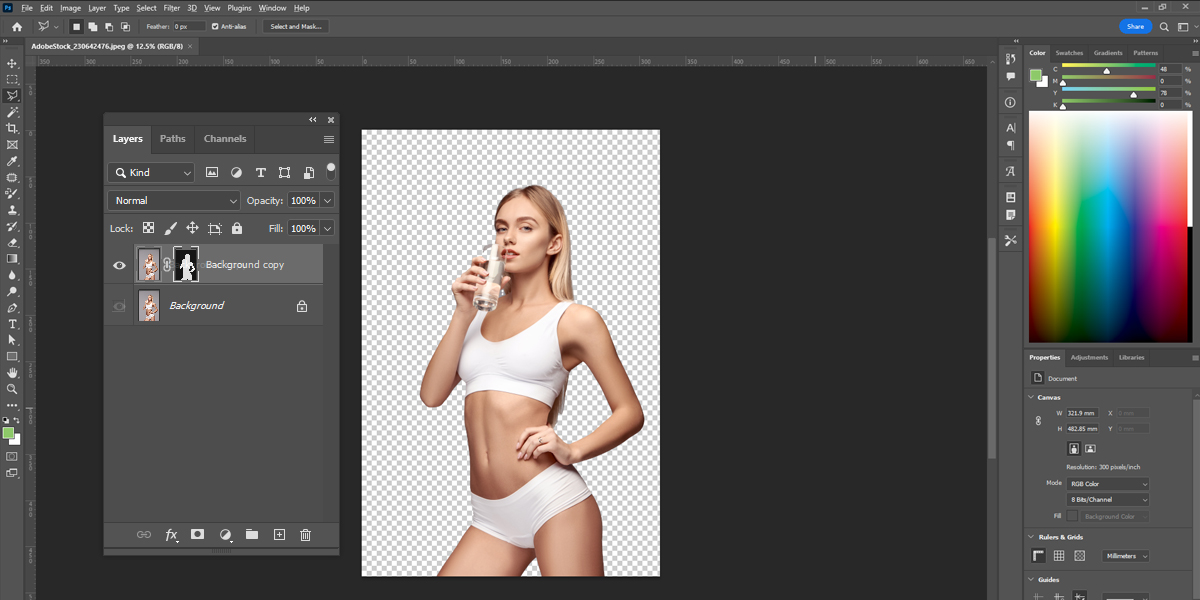Click the Share button
1200x600 pixels.
[x=1135, y=26]
